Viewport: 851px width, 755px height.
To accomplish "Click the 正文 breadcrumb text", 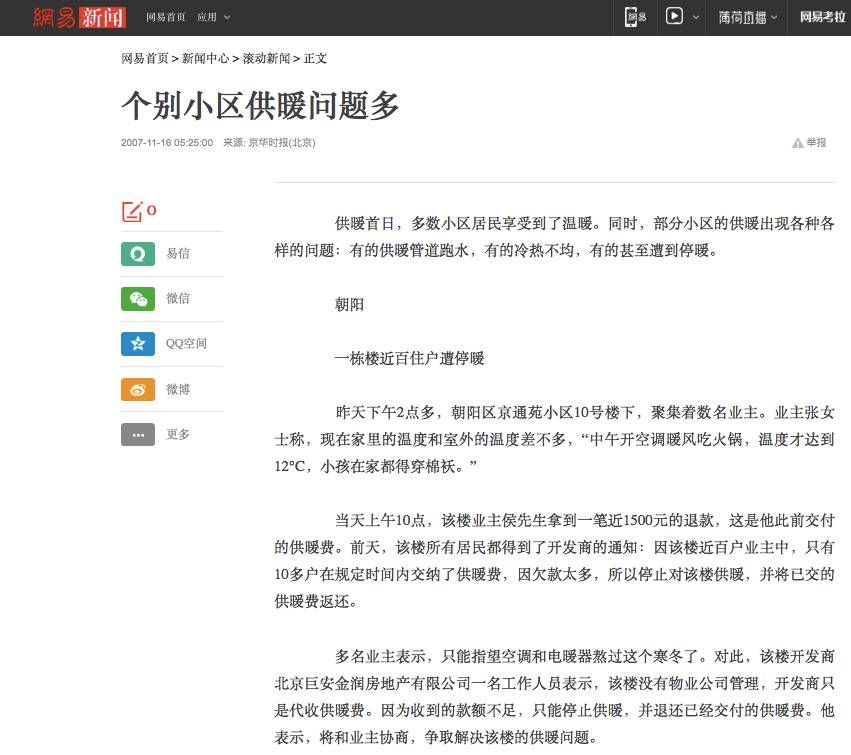I will click(315, 58).
